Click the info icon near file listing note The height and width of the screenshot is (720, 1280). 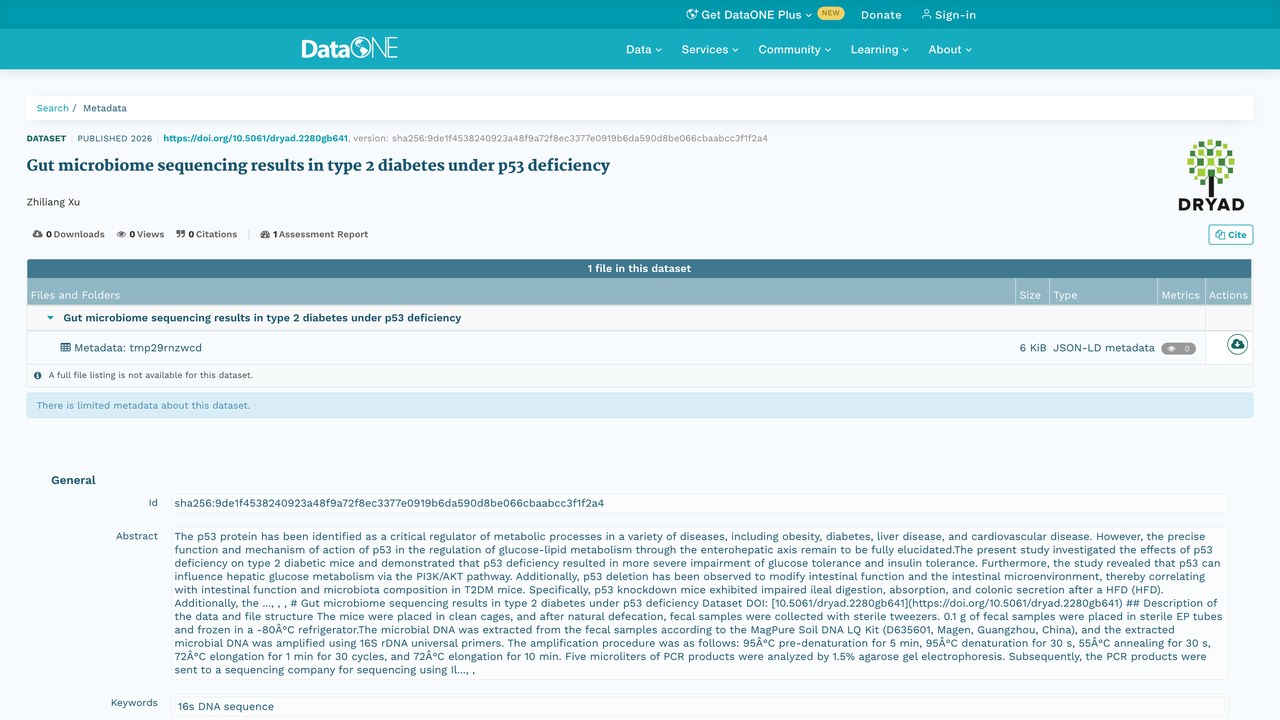(38, 376)
